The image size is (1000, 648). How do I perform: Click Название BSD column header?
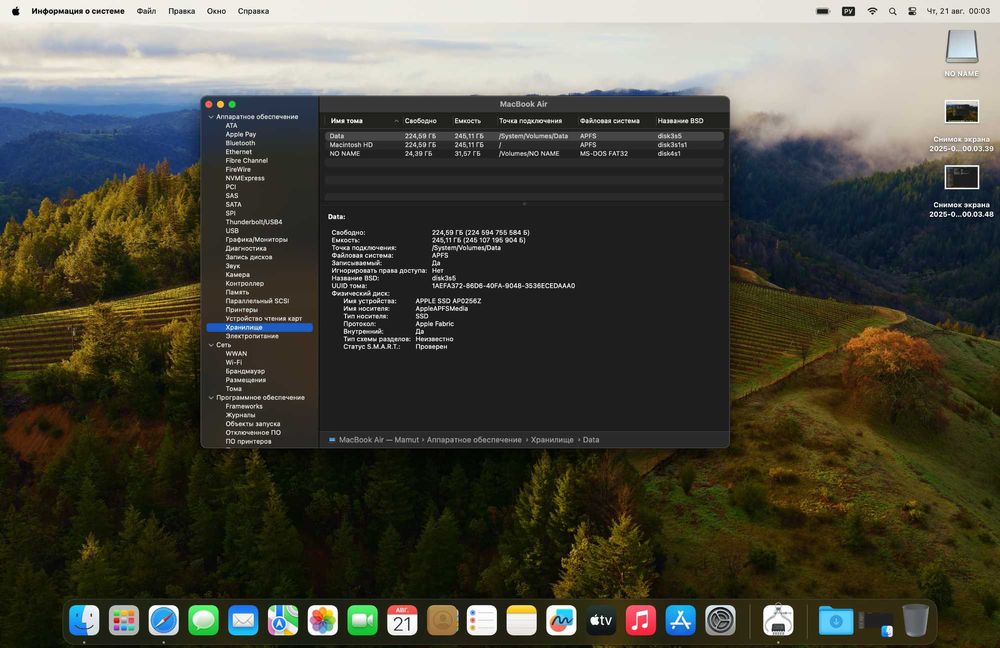[x=680, y=121]
